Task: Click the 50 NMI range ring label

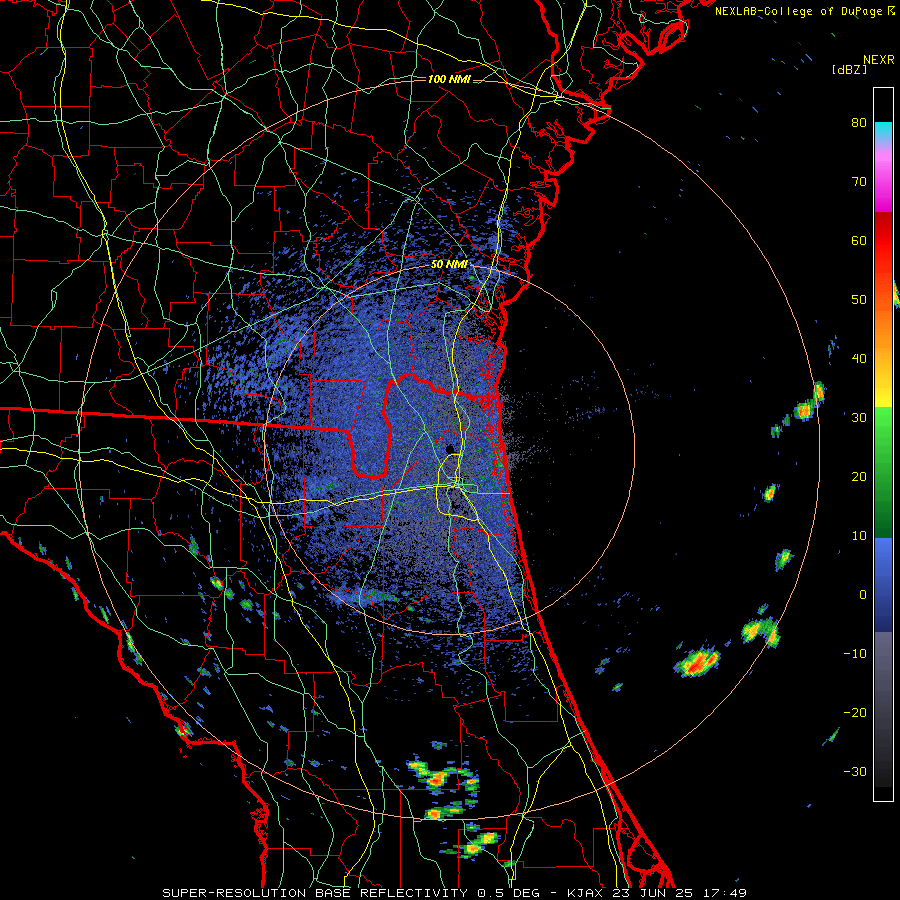Action: pyautogui.click(x=449, y=264)
